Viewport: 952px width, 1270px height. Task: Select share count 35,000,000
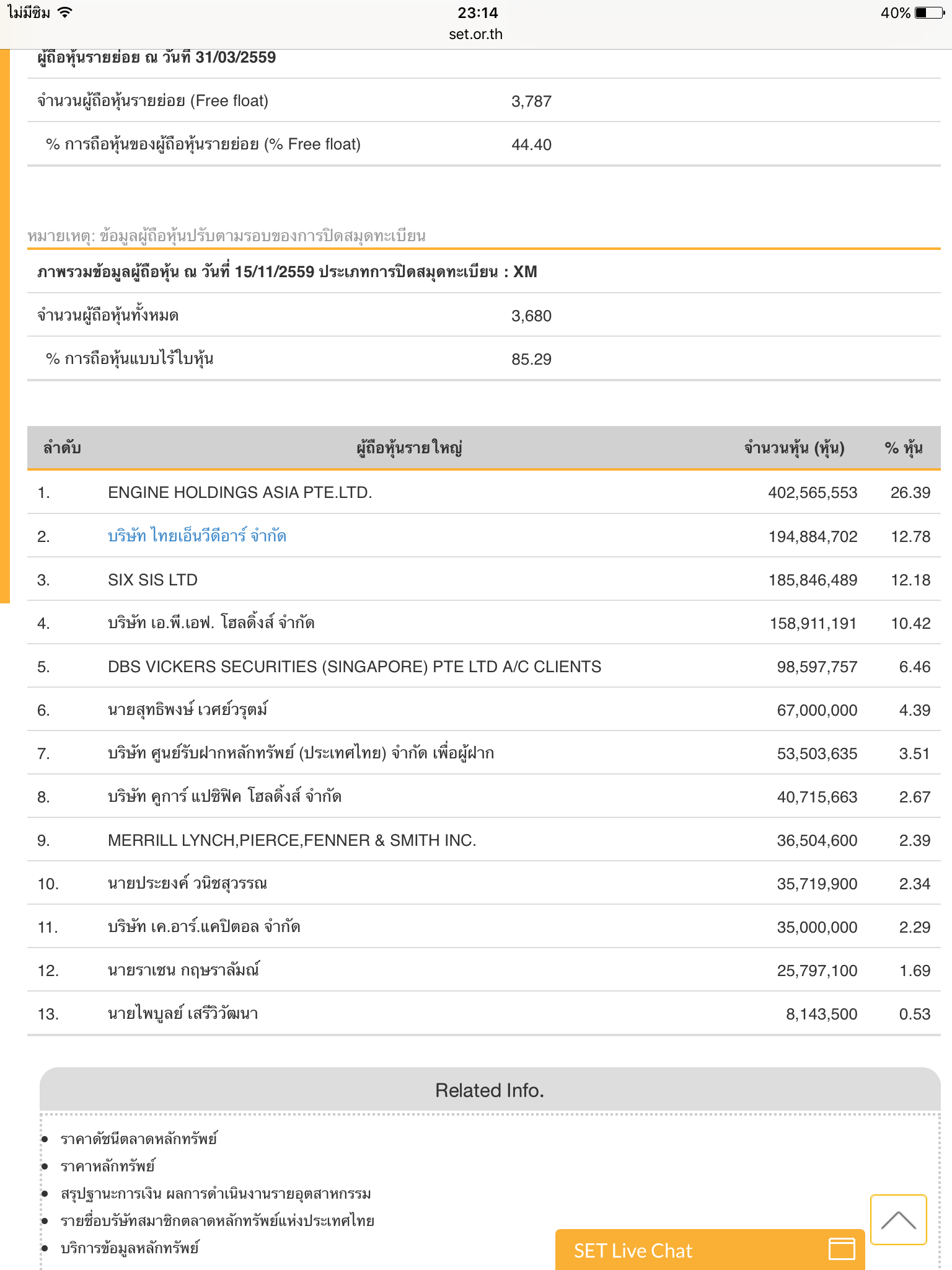(x=817, y=927)
